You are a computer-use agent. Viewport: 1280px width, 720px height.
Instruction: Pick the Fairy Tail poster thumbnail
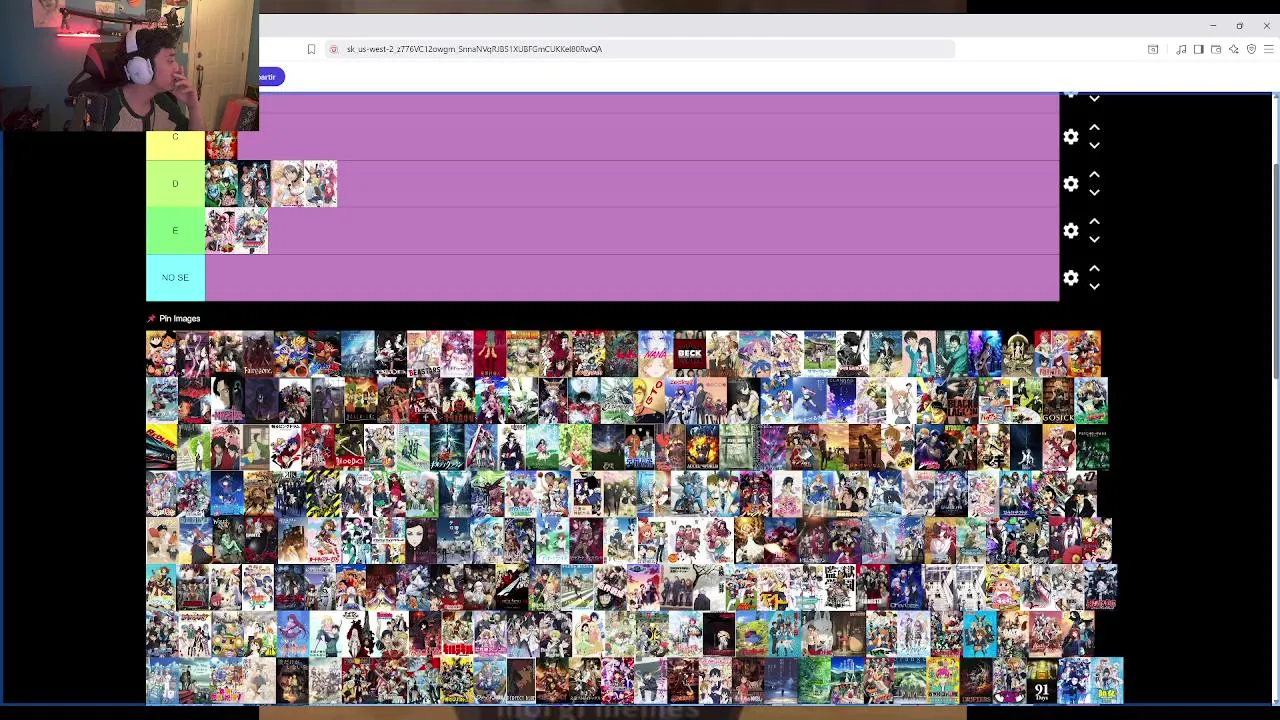[x=1051, y=353]
